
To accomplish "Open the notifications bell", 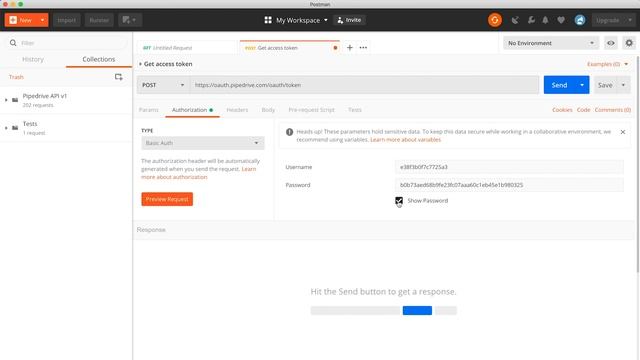I will pyautogui.click(x=545, y=20).
